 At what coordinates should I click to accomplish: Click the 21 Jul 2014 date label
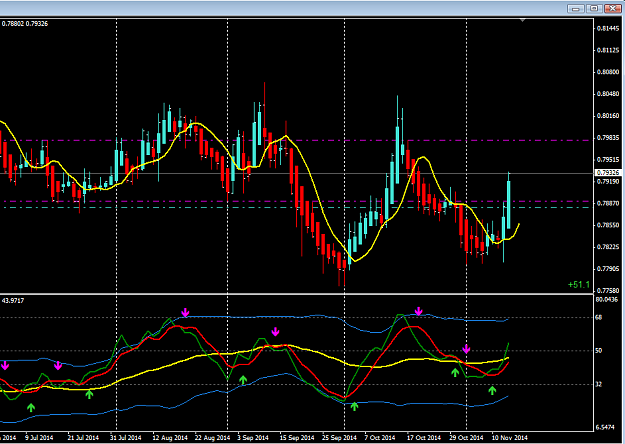[x=83, y=438]
